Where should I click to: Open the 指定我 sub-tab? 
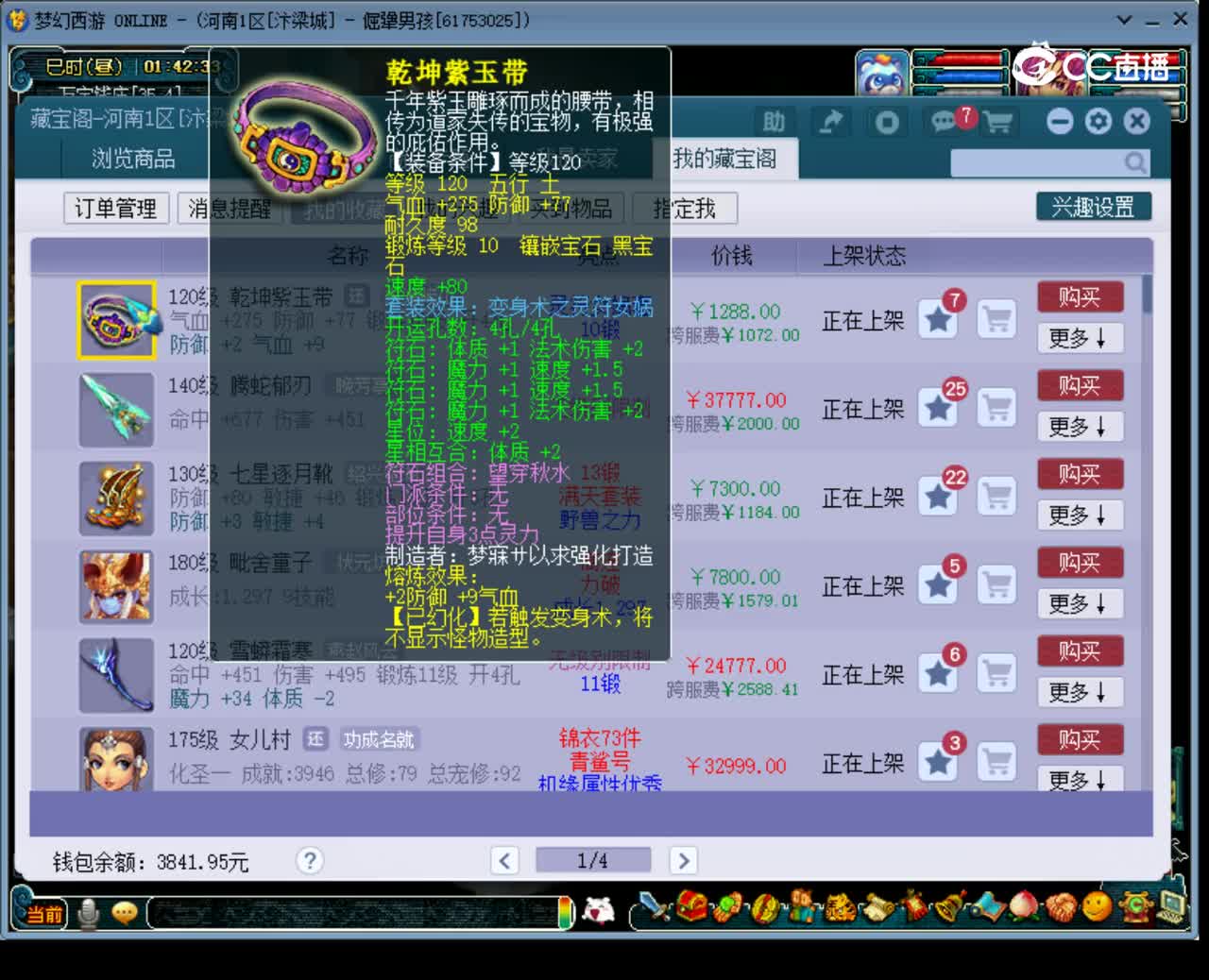pos(685,209)
